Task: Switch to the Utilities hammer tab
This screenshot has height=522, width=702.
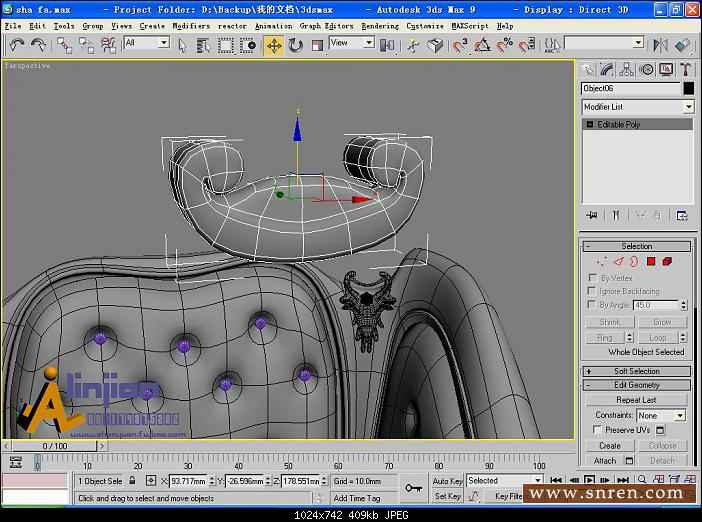Action: (685, 70)
